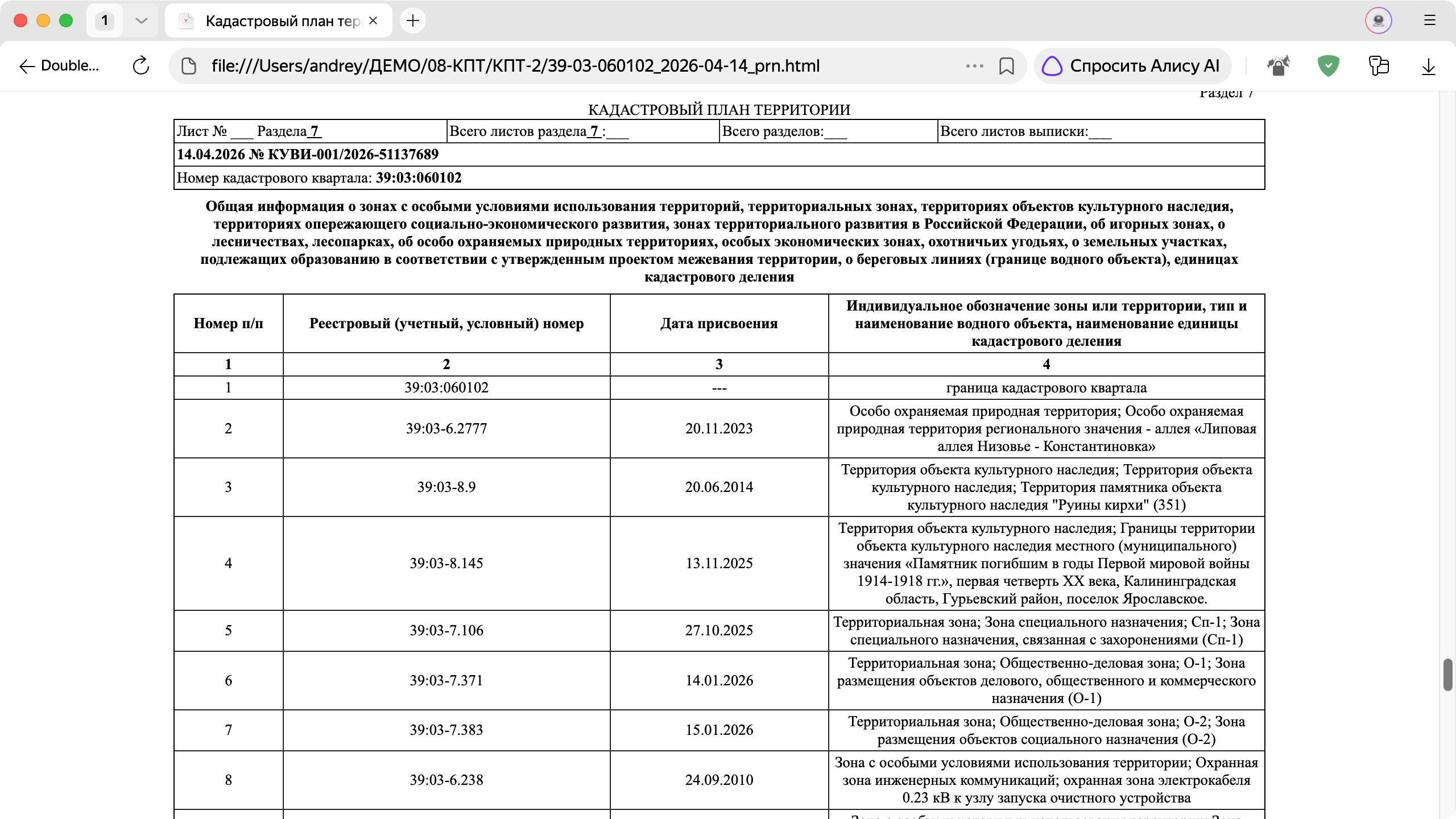Expand the tab list chevron
This screenshot has width=1456, height=819.
click(x=141, y=20)
